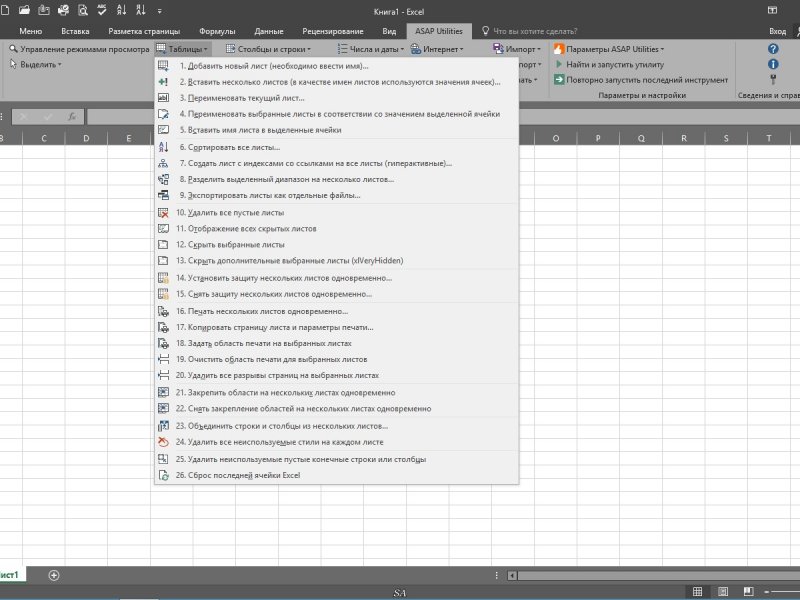The height and width of the screenshot is (600, 800).
Task: Open the Интернет dropdown
Action: tap(437, 49)
